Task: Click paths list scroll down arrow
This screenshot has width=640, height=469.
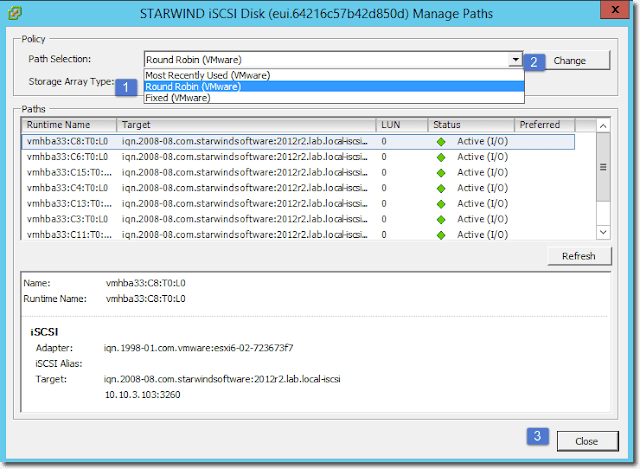Action: click(603, 232)
